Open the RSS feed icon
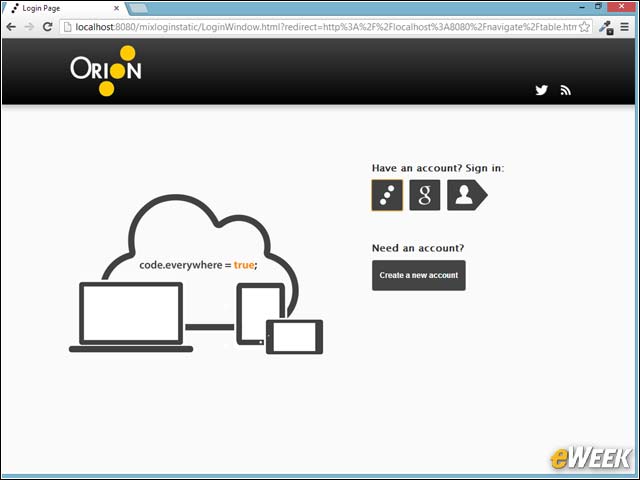640x480 pixels. pyautogui.click(x=565, y=90)
